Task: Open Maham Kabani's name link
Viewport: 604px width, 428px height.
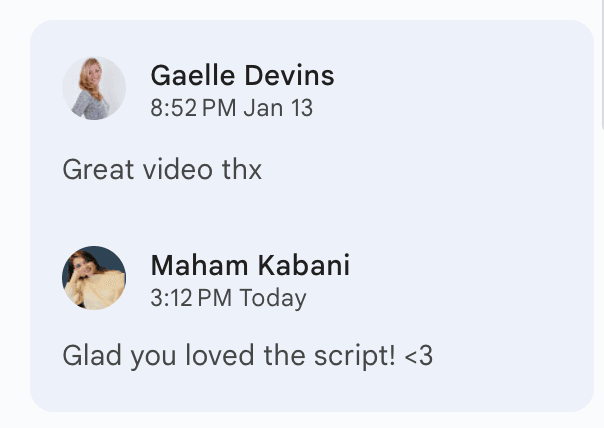Action: [250, 265]
